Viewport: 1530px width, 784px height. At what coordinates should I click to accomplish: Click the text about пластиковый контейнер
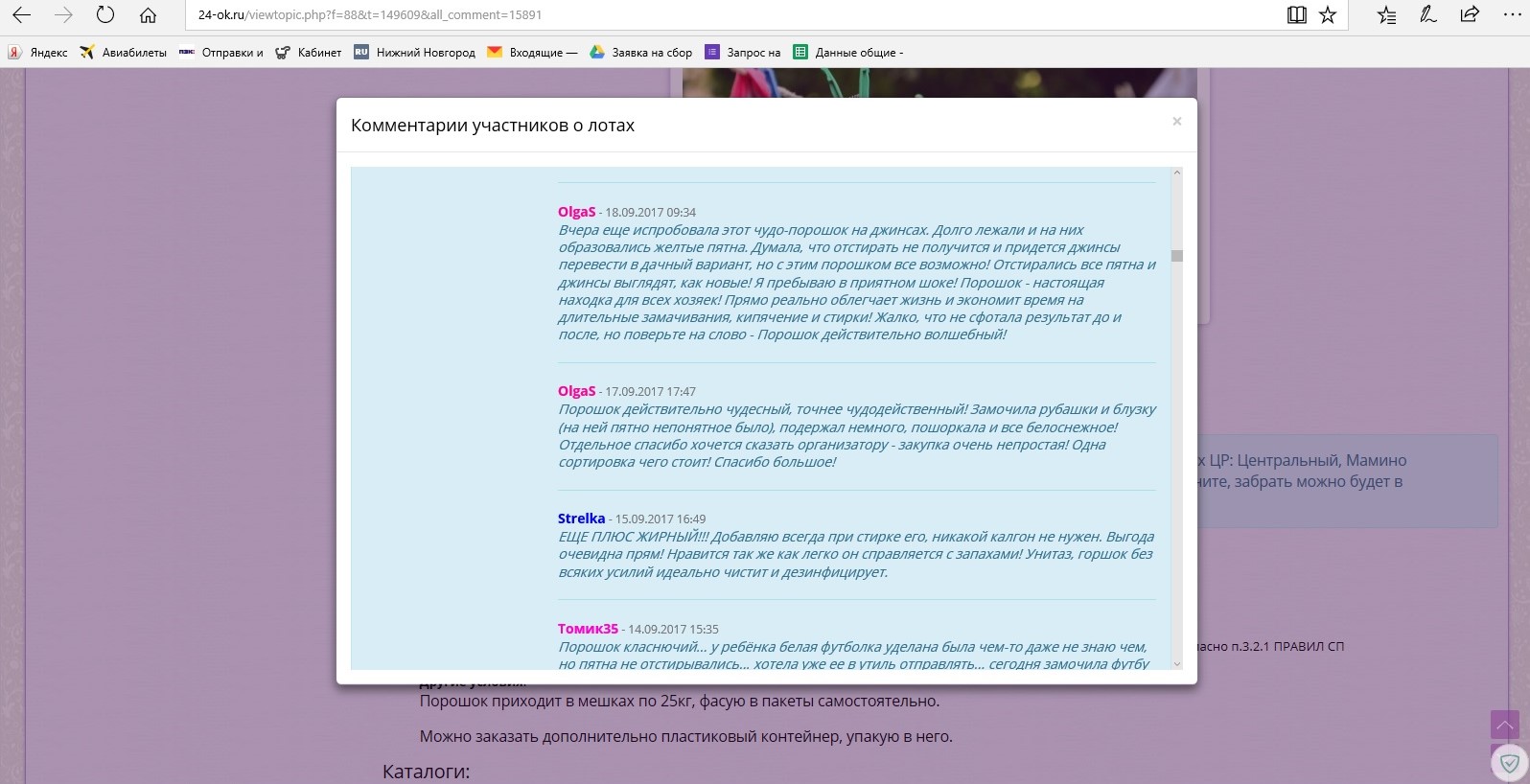686,736
